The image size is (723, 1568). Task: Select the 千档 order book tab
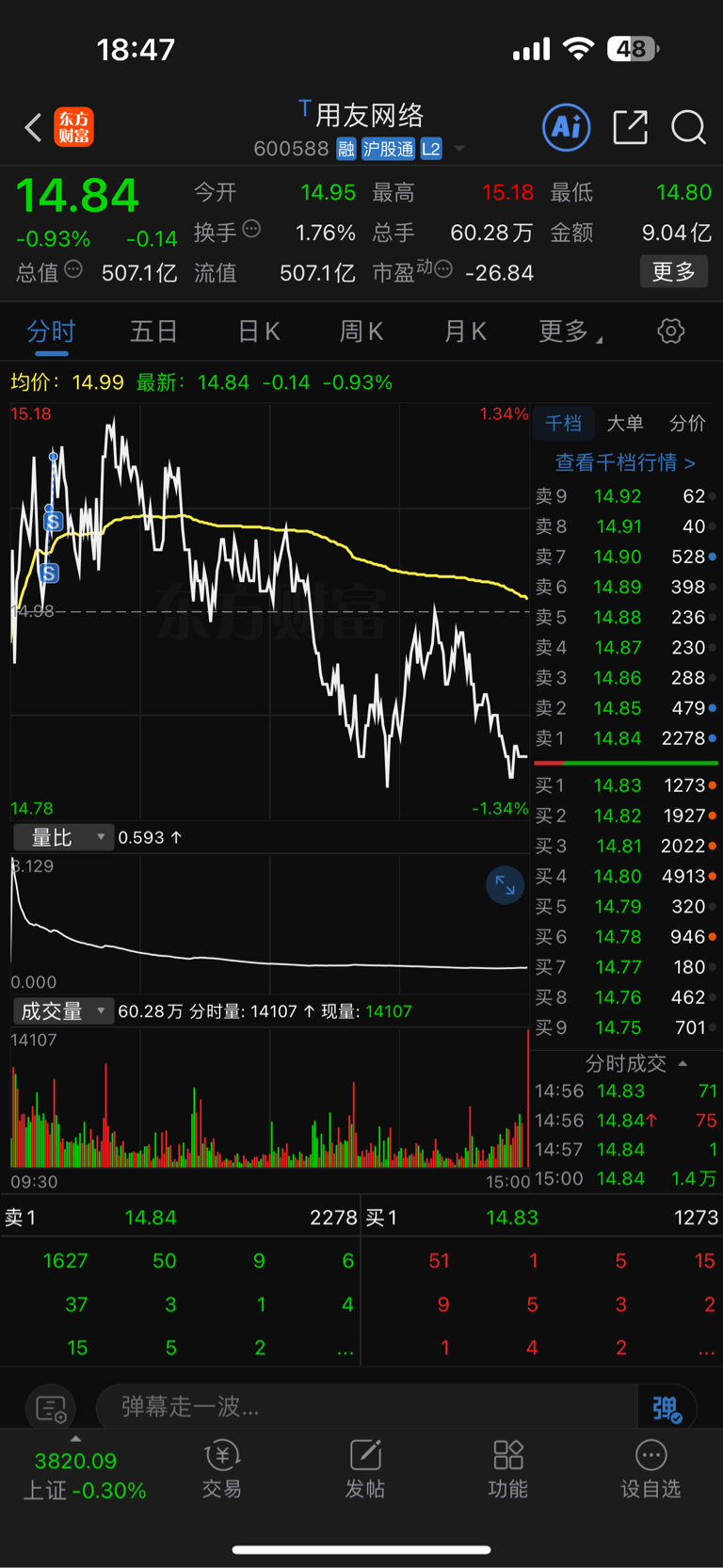tap(563, 423)
